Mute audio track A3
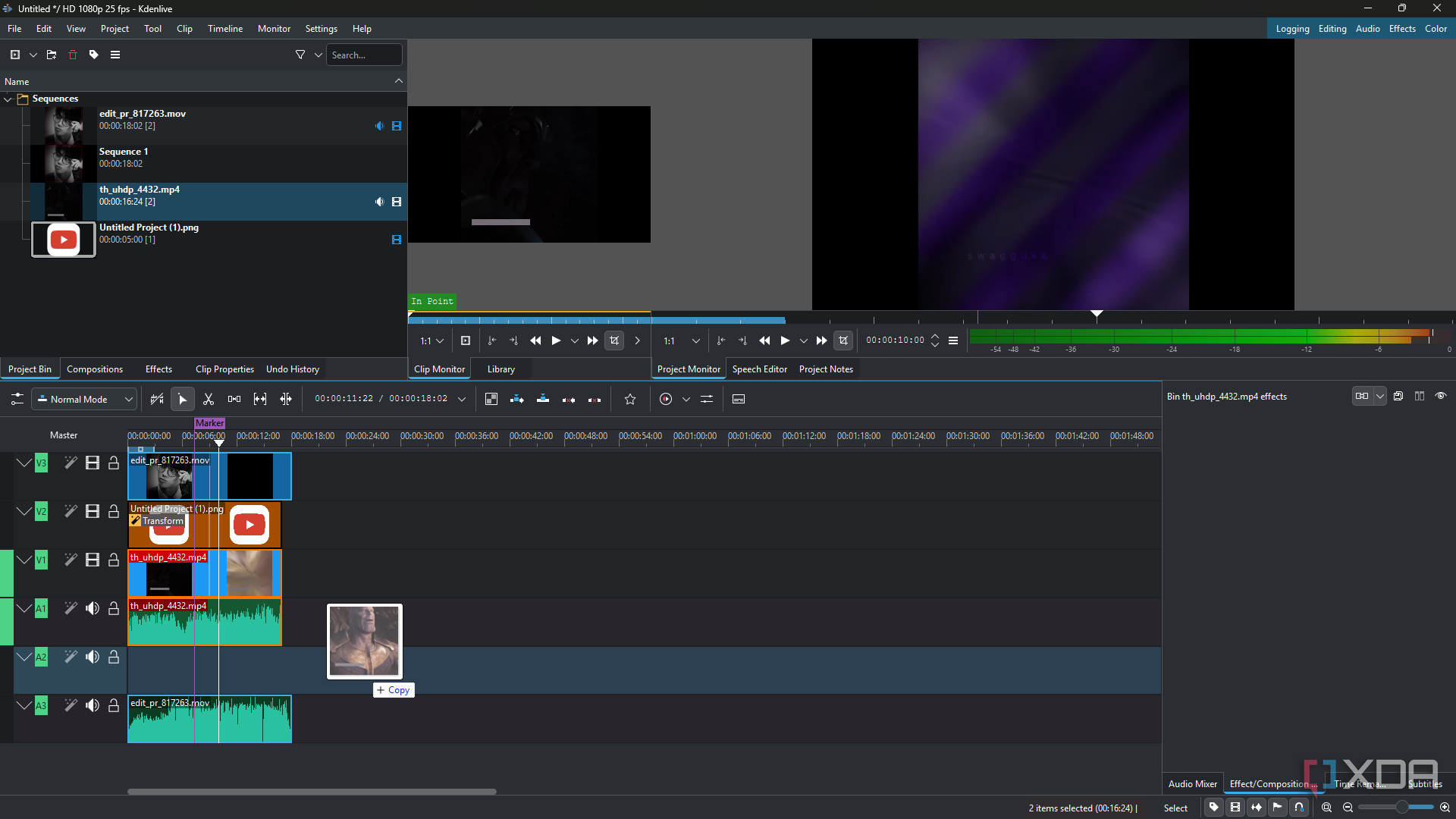 93,705
